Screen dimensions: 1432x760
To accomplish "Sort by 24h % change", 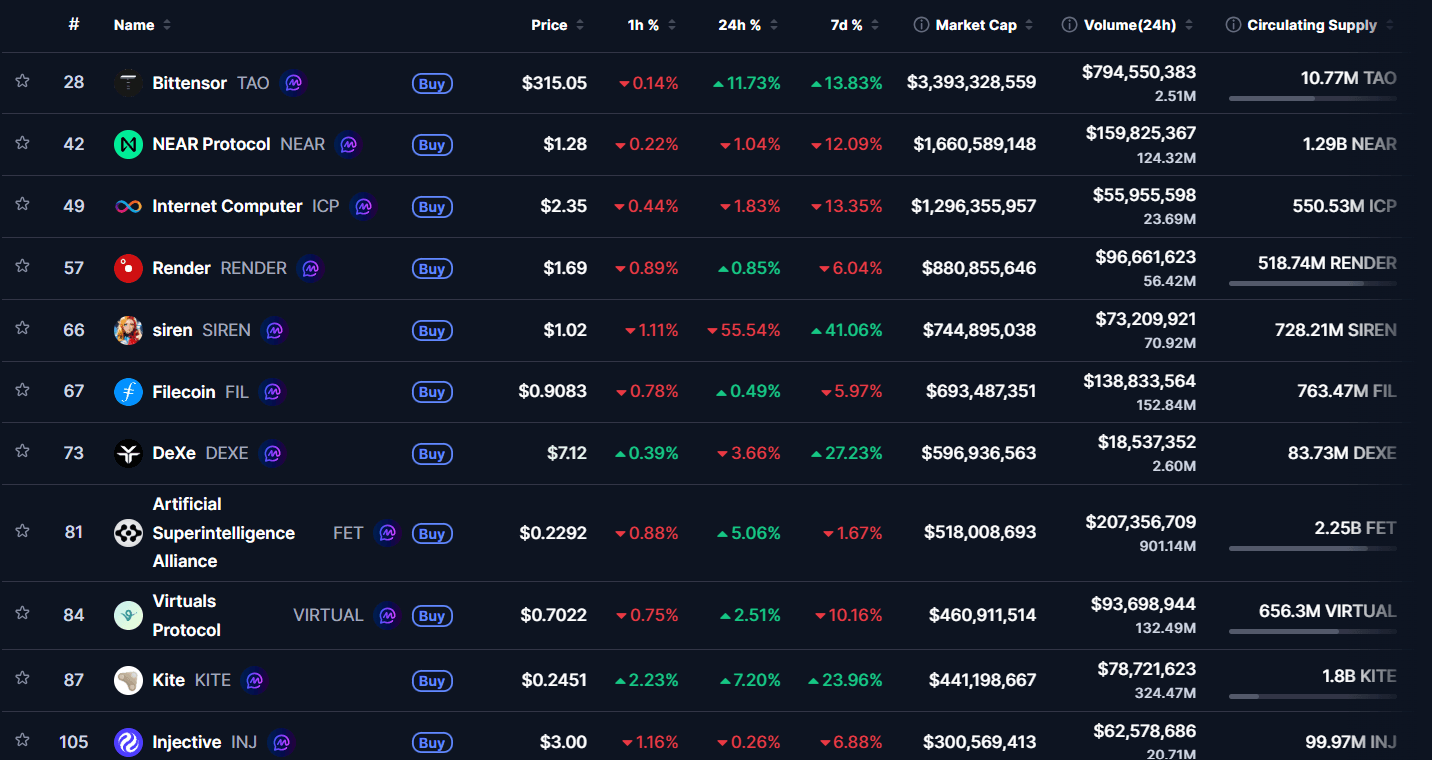I will coord(748,25).
